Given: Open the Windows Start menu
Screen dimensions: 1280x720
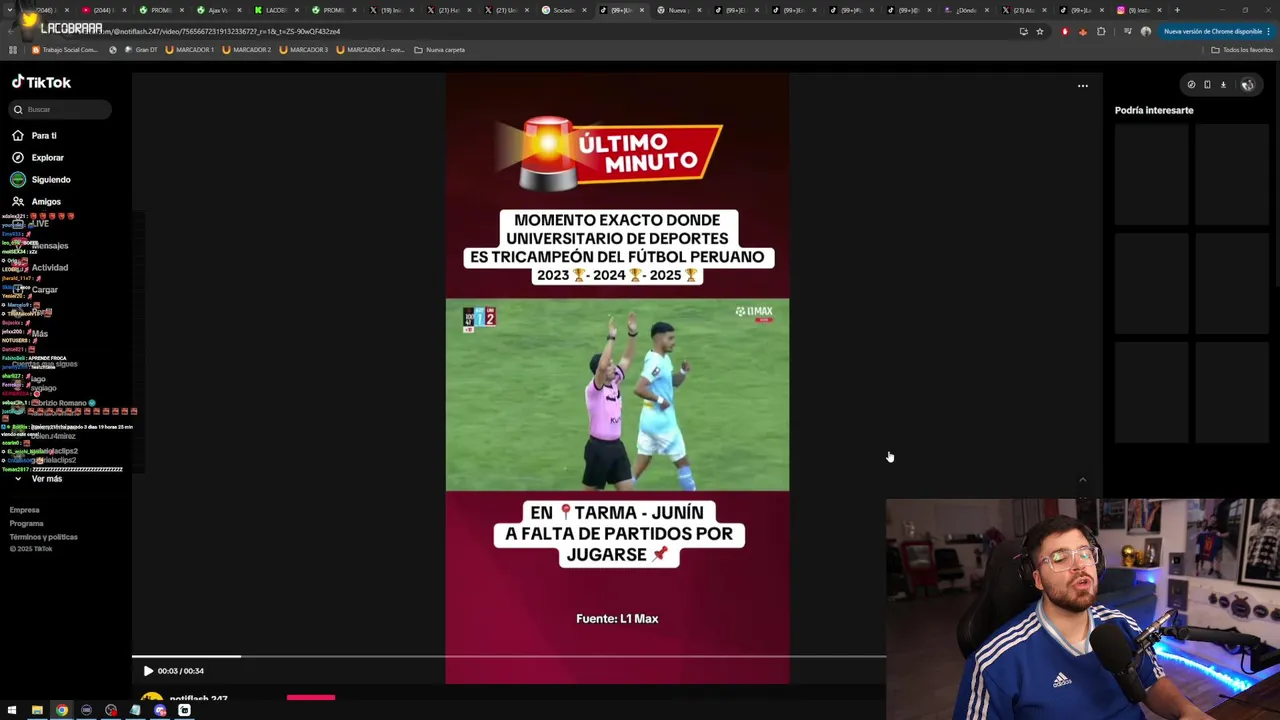Looking at the screenshot, I should (x=12, y=710).
